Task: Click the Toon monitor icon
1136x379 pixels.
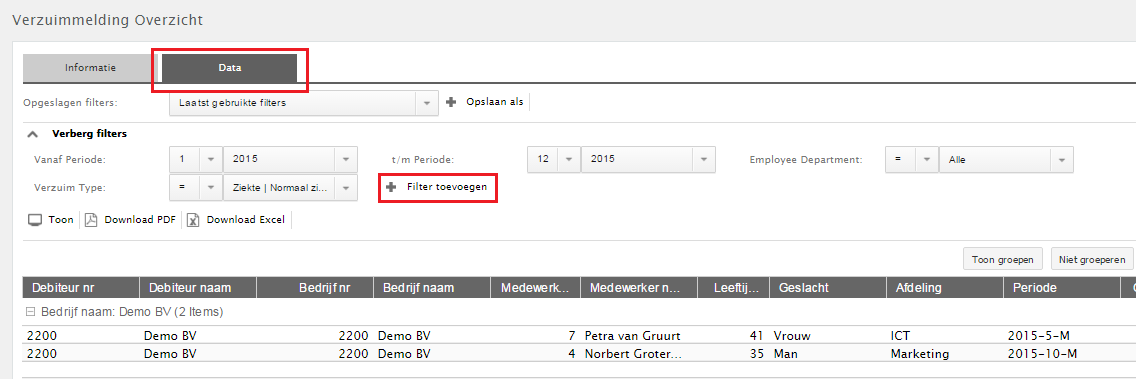Action: 36,220
